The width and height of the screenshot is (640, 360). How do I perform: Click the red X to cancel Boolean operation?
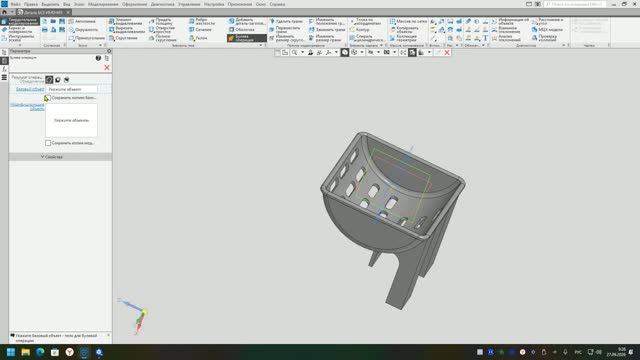pyautogui.click(x=107, y=68)
